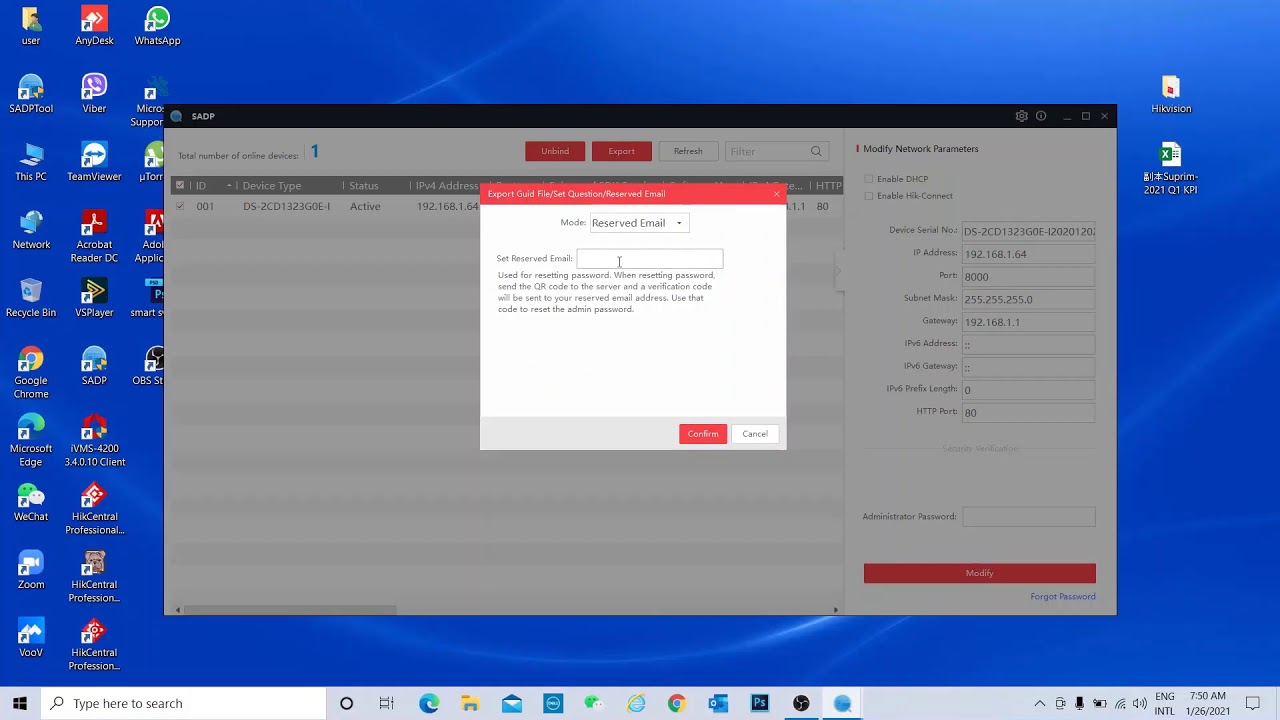Enable DHCP checkbox

point(868,179)
